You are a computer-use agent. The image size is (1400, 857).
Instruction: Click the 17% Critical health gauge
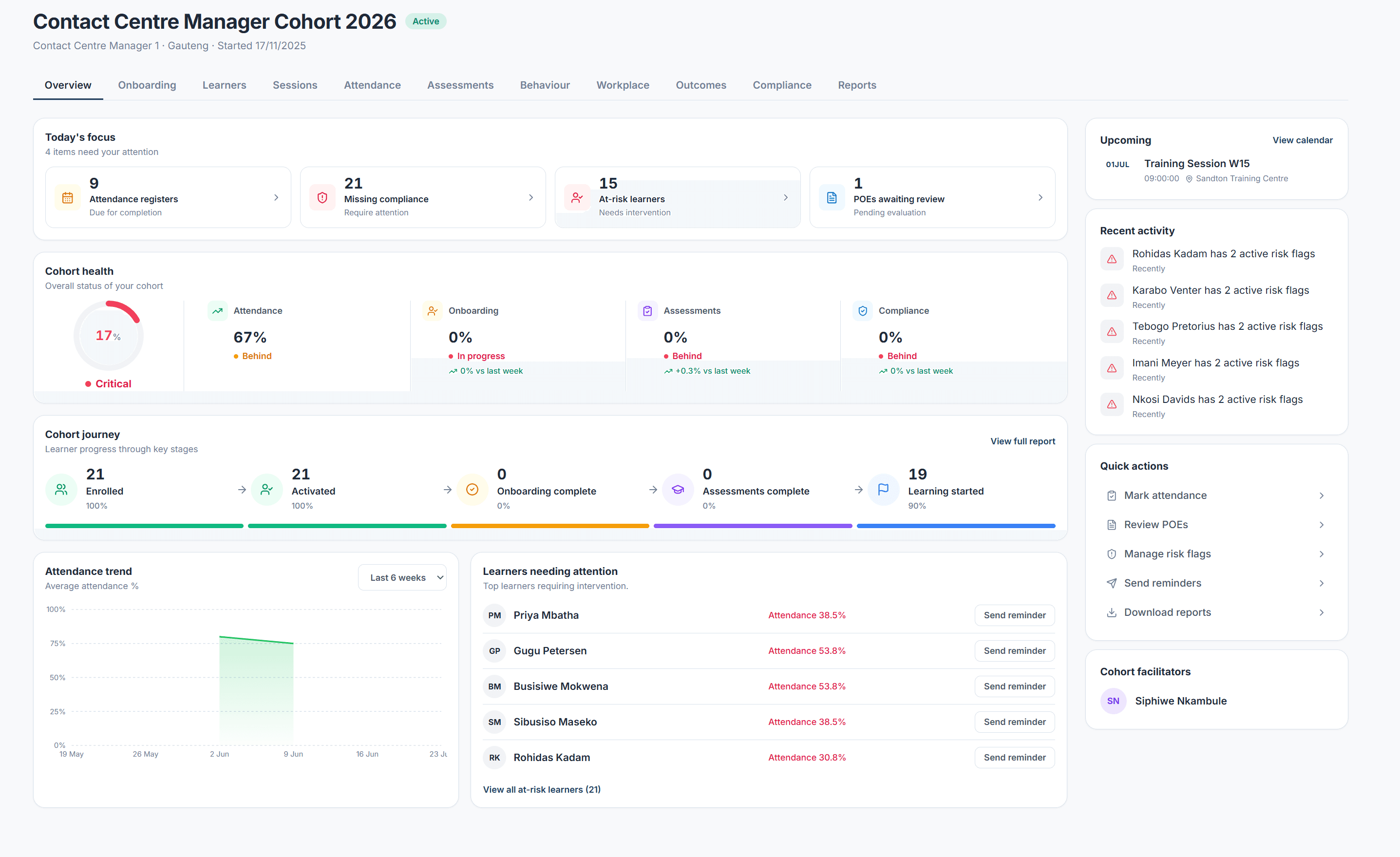click(109, 336)
